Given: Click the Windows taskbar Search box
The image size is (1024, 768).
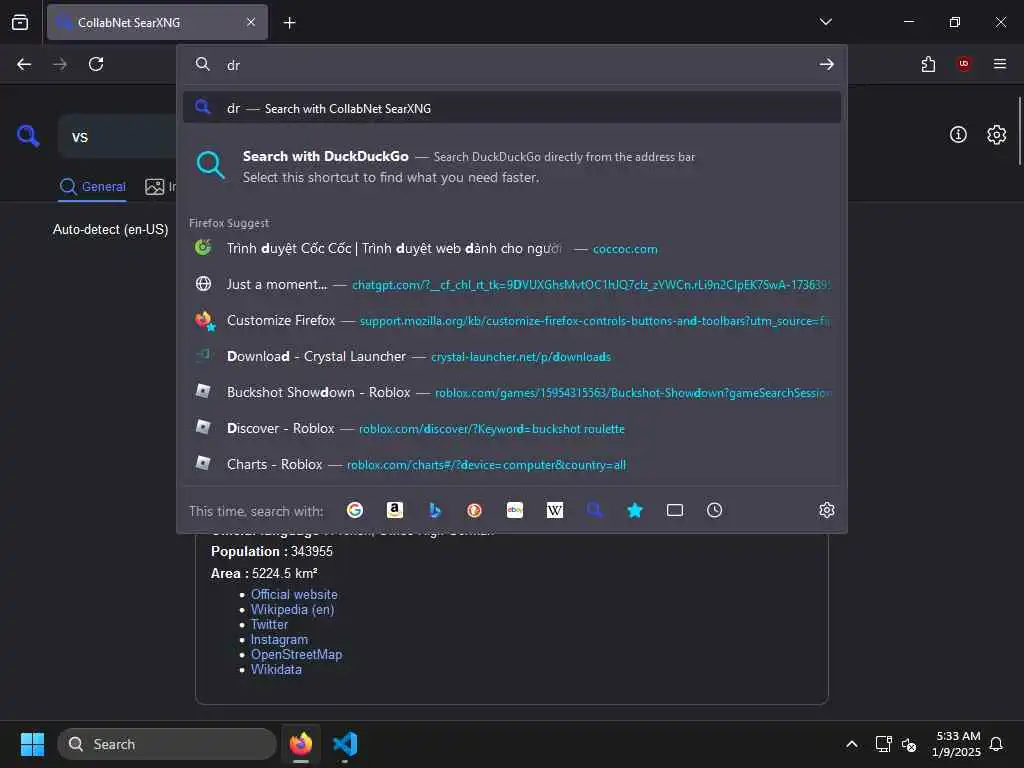Looking at the screenshot, I should point(167,744).
